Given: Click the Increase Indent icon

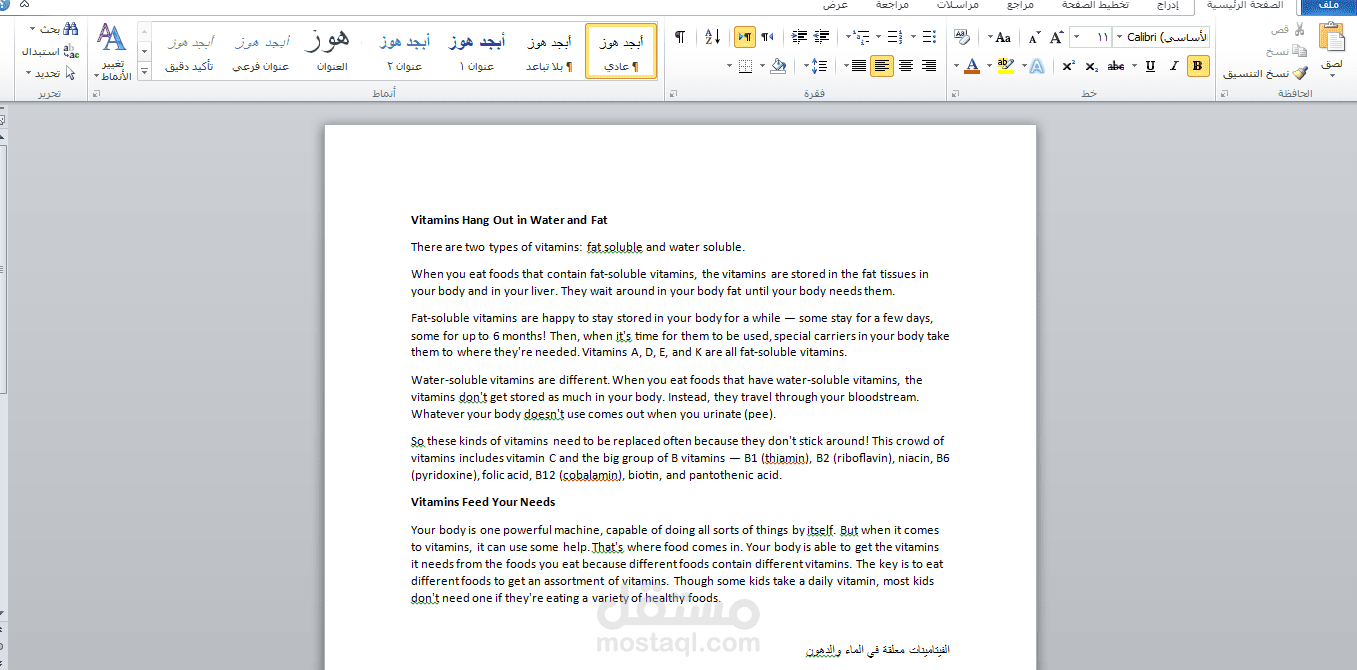Looking at the screenshot, I should 799,37.
